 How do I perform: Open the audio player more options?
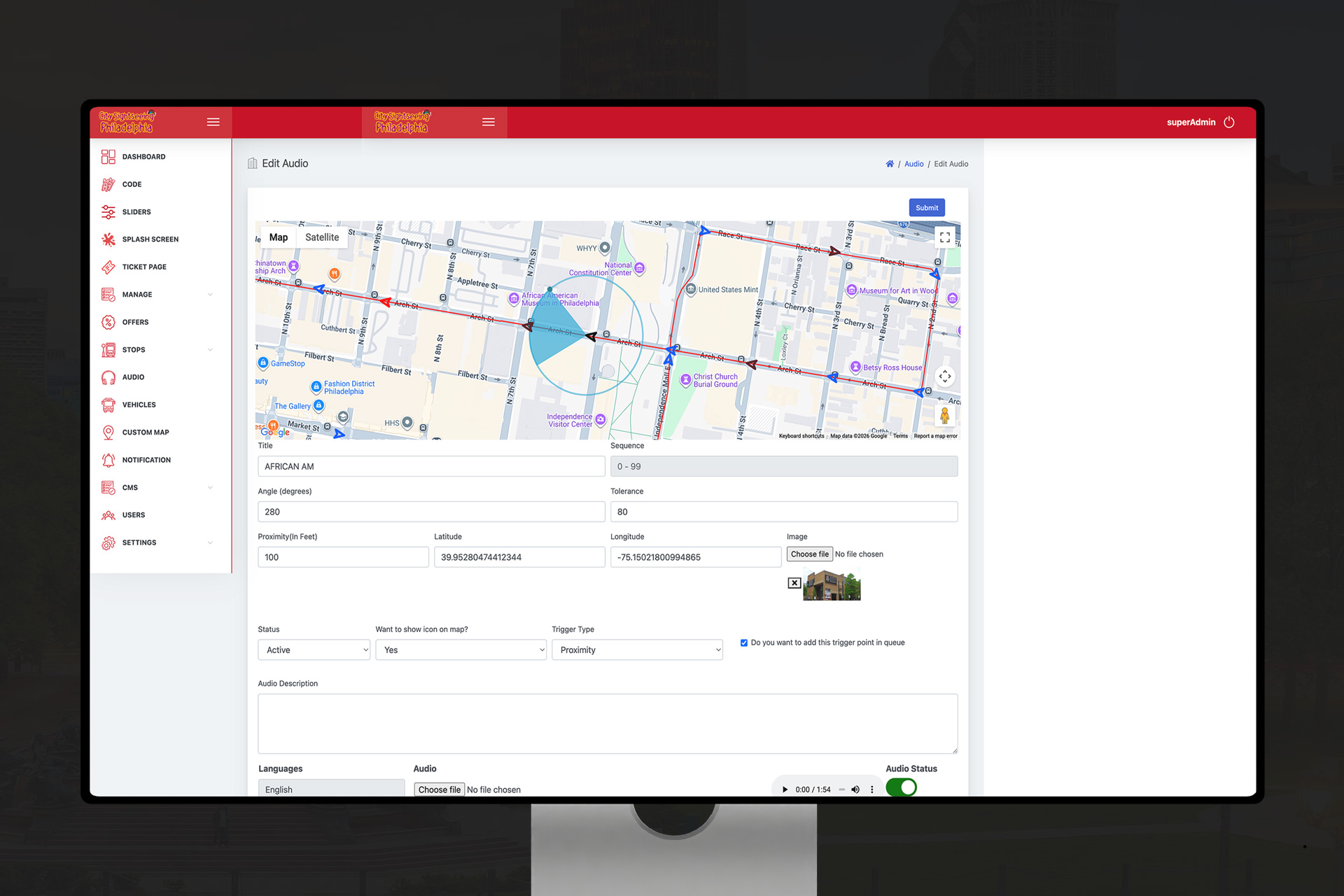pos(871,790)
